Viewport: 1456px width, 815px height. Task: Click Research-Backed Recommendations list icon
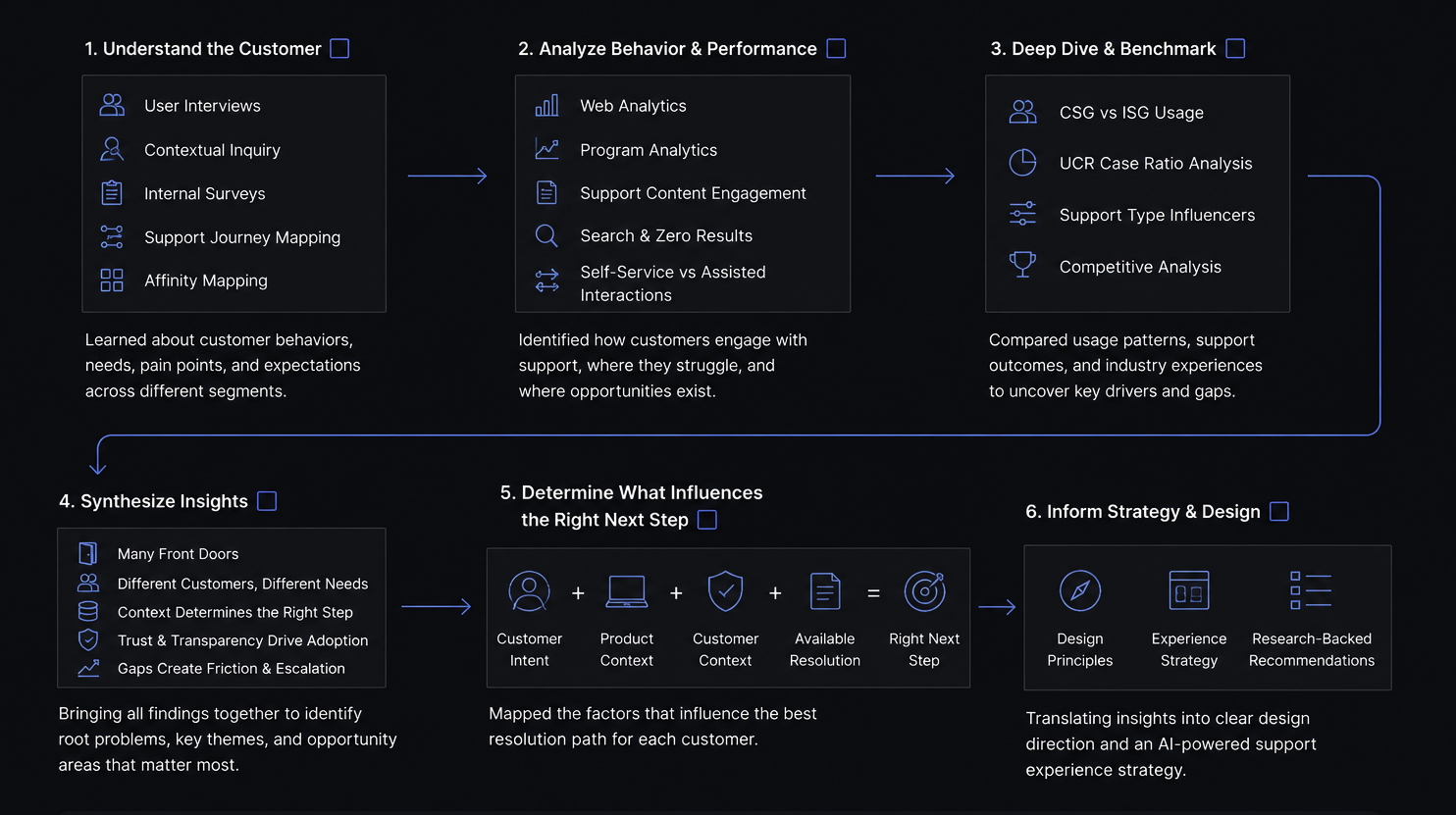point(1311,590)
